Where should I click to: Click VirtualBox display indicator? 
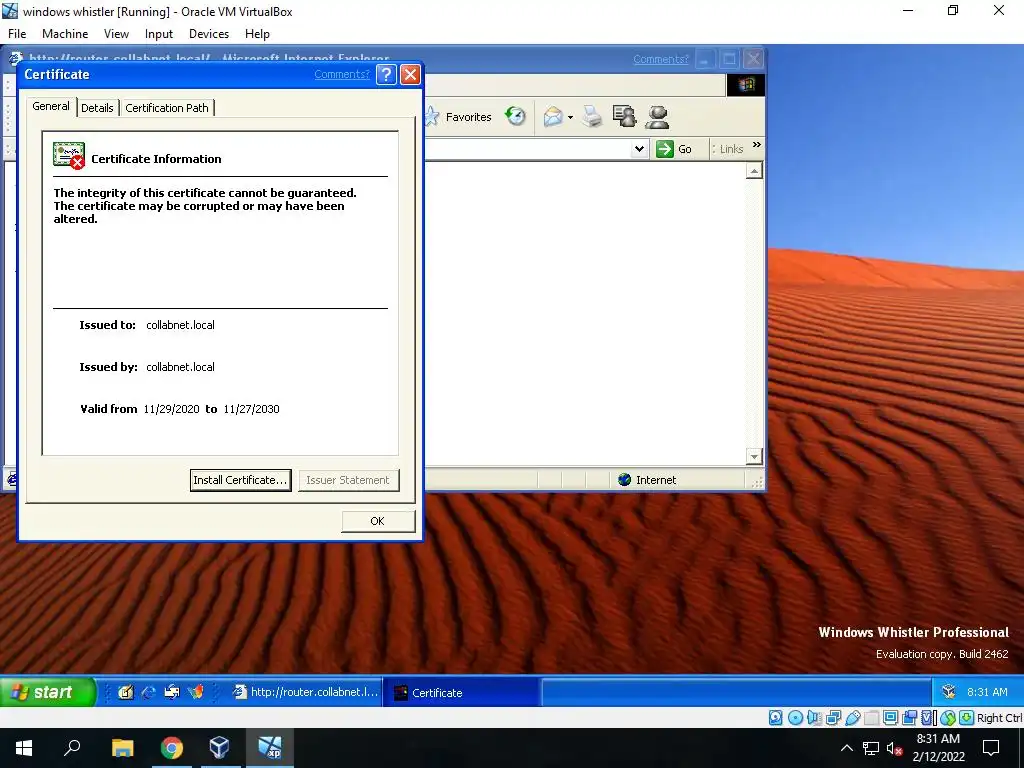pyautogui.click(x=890, y=718)
